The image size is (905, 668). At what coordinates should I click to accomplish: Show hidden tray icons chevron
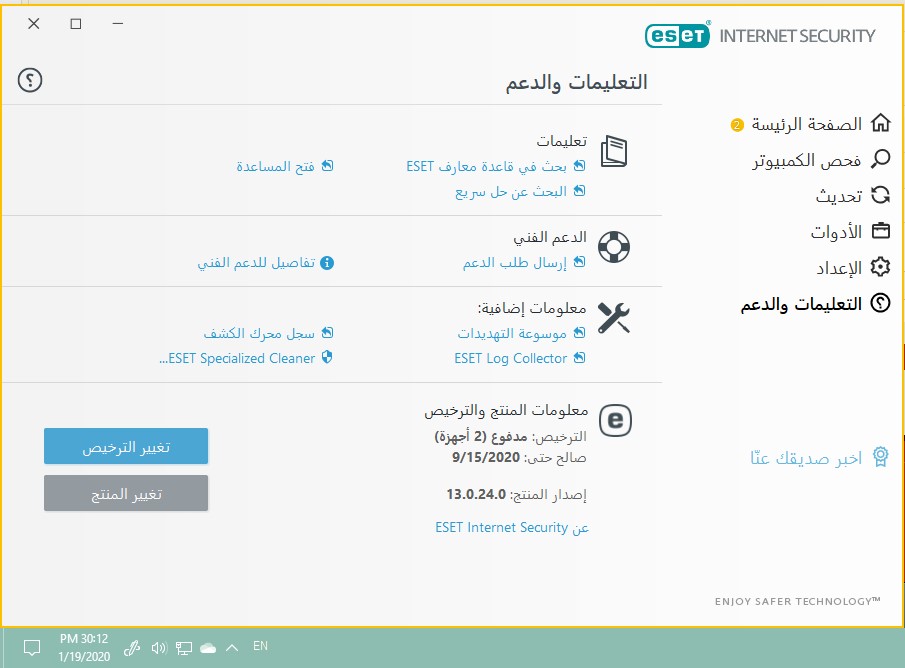point(232,648)
